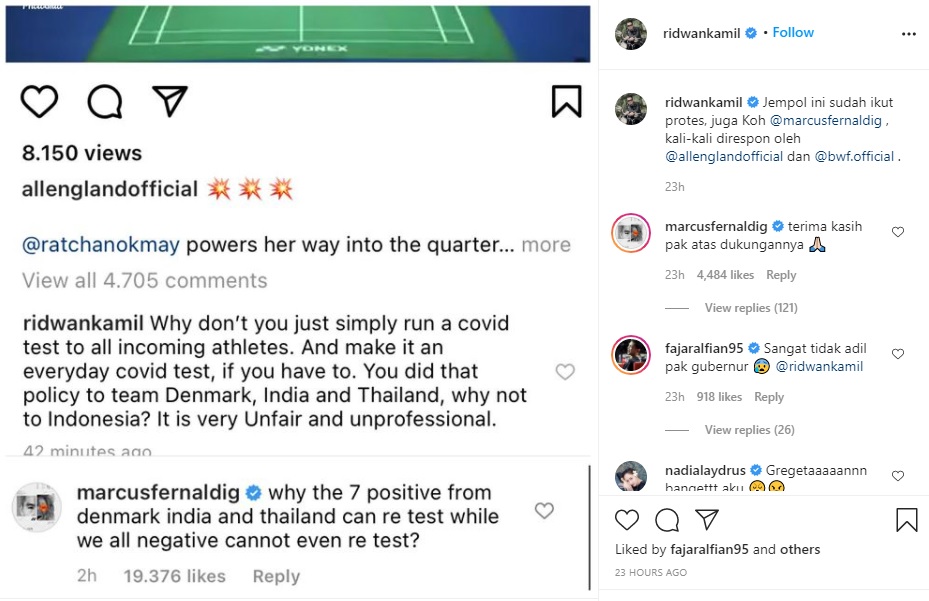The height and width of the screenshot is (601, 929).
Task: Follow ridwankamil account
Action: (x=793, y=33)
